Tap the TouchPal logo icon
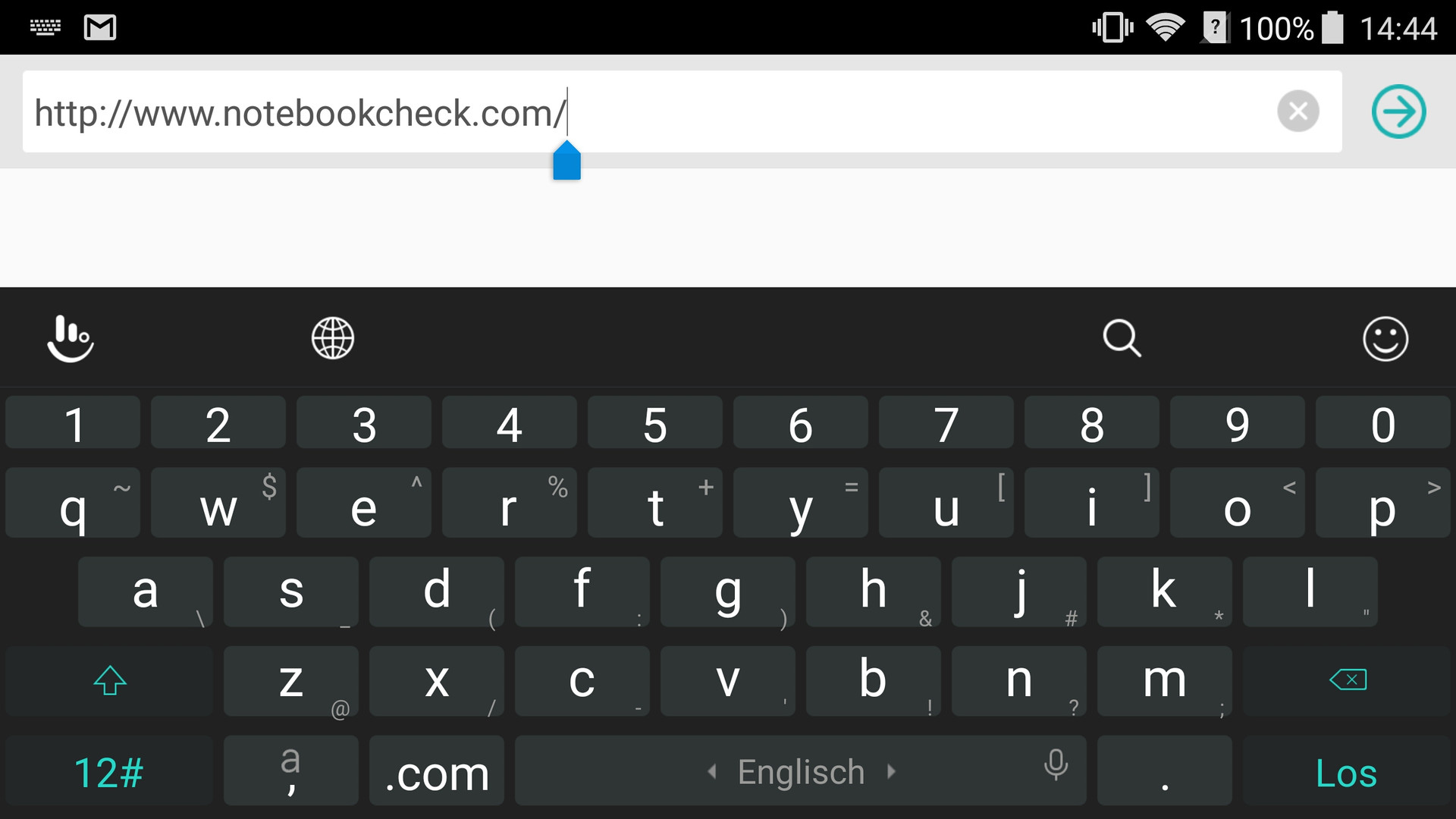The height and width of the screenshot is (819, 1456). click(71, 338)
